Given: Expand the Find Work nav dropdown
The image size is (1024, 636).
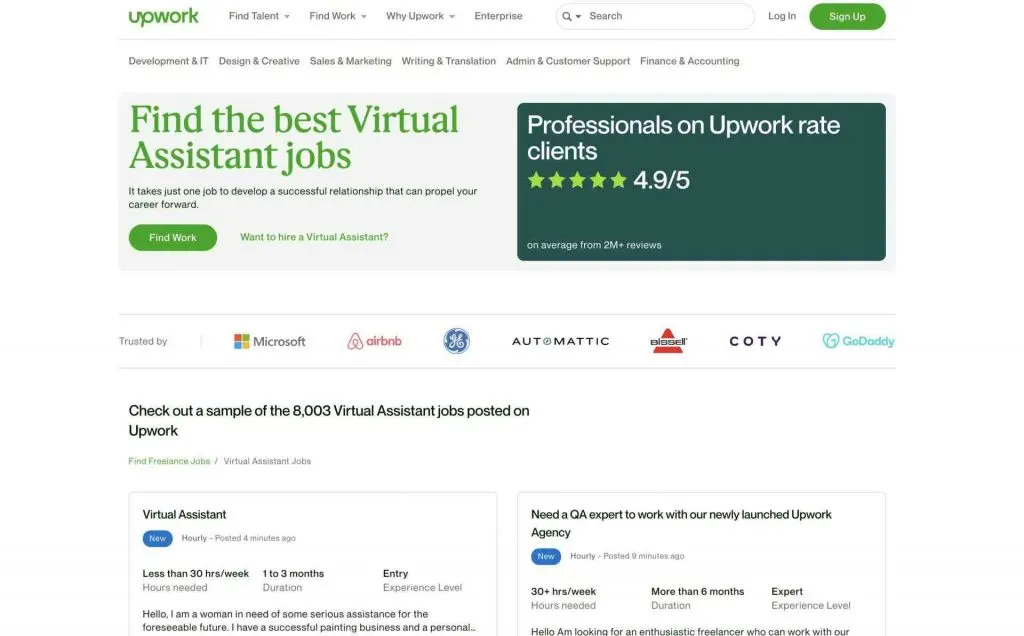Looking at the screenshot, I should click(338, 16).
